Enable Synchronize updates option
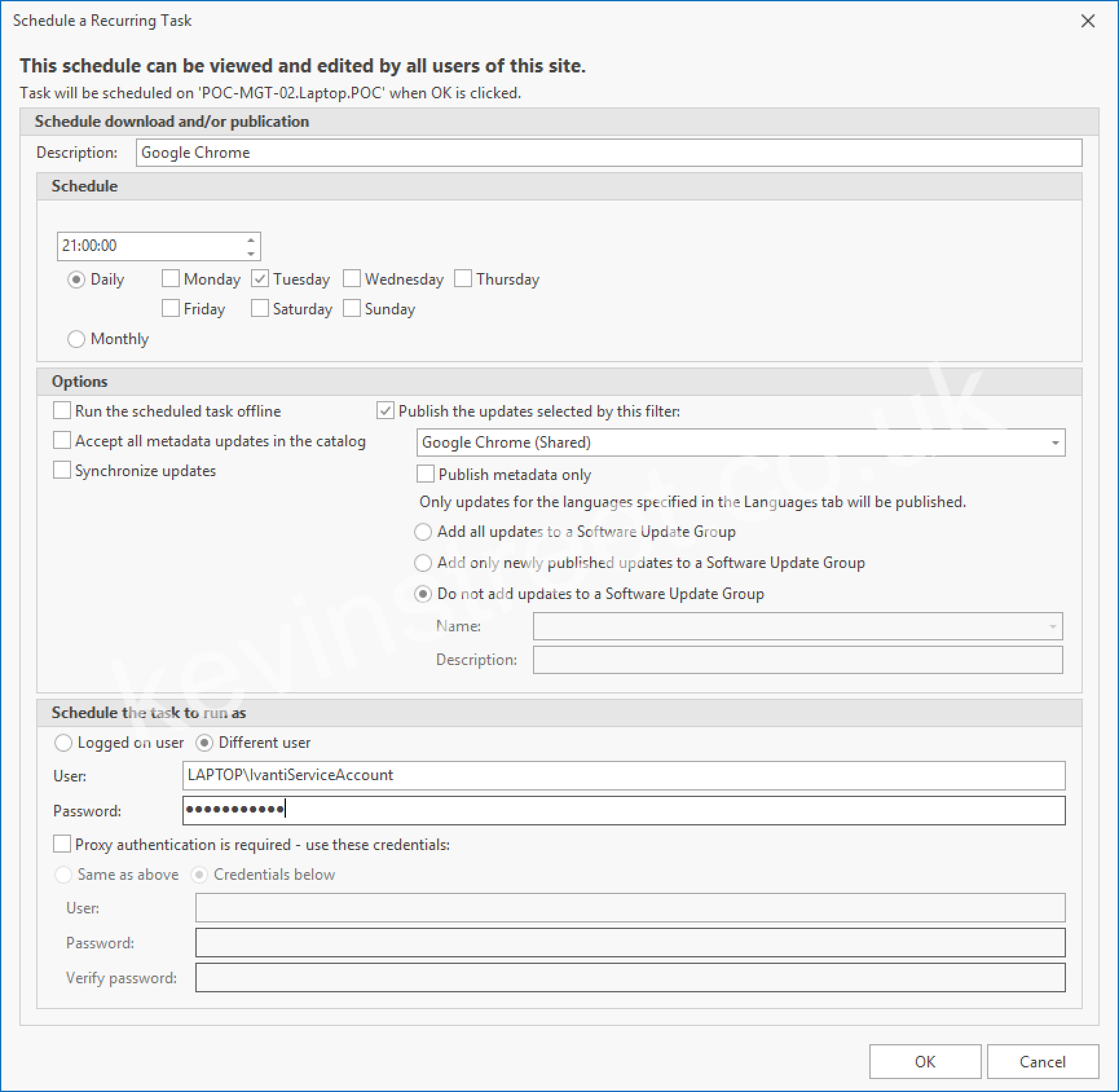Screen dimensions: 1119x1092 (62, 470)
